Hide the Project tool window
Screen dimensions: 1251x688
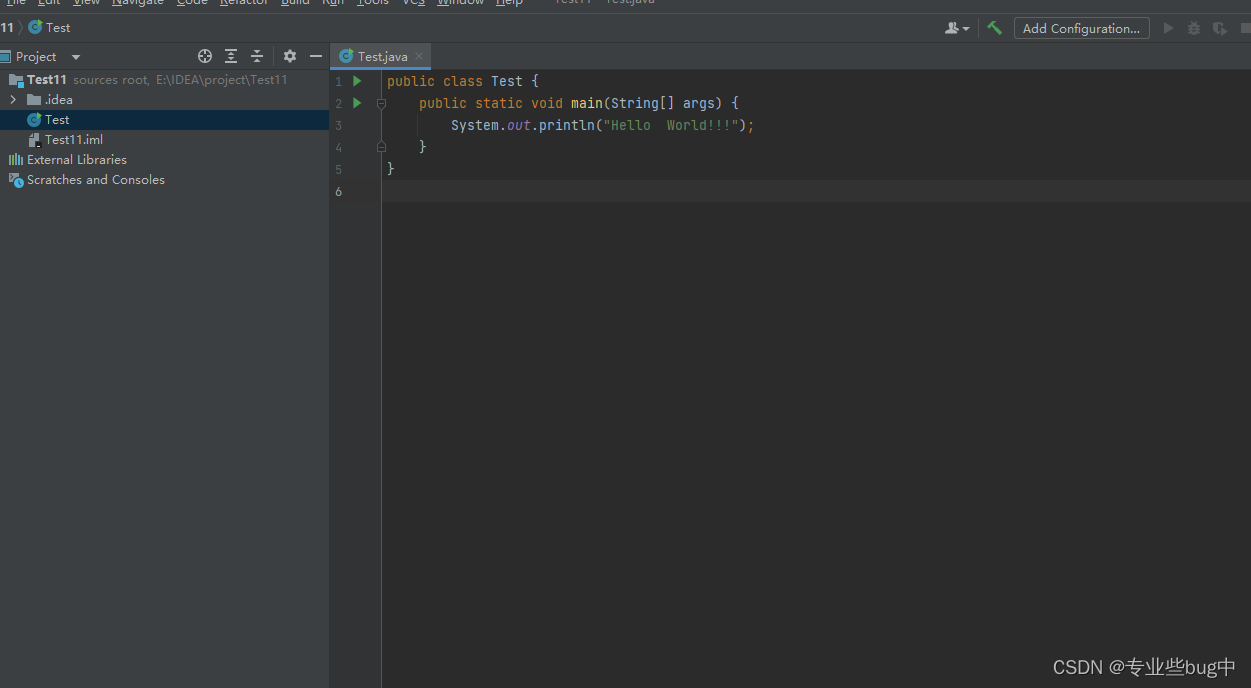pos(316,57)
